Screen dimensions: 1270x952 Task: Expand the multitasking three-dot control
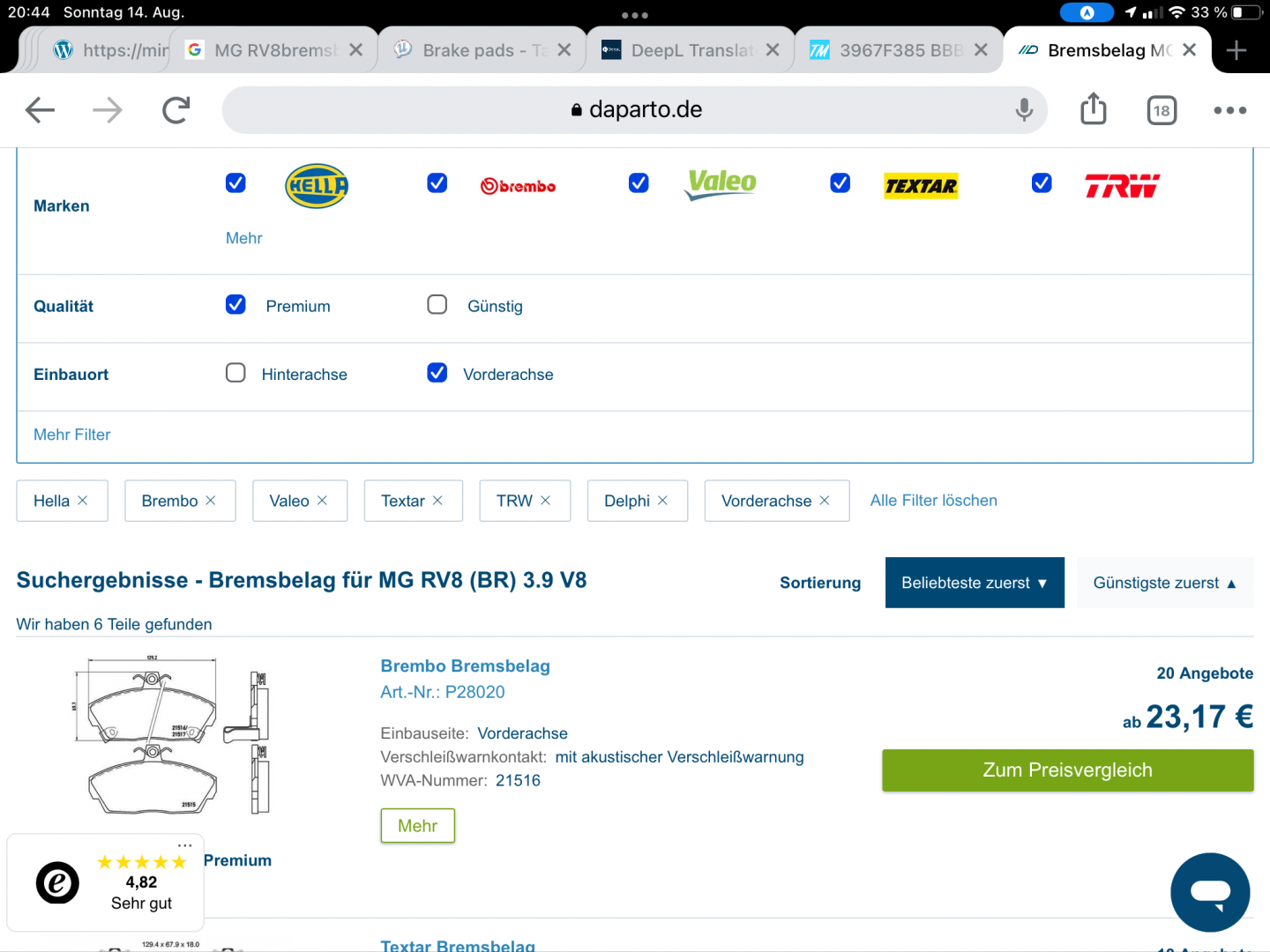pos(635,15)
